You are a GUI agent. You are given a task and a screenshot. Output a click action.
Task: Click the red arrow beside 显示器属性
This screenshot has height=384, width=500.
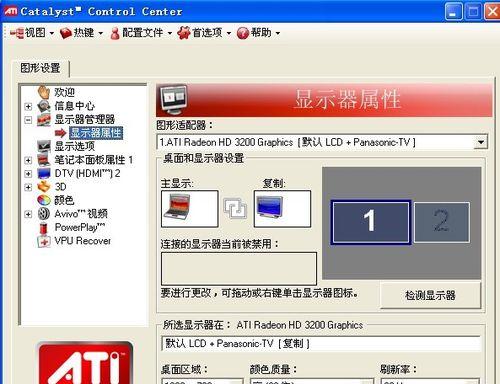[61, 133]
